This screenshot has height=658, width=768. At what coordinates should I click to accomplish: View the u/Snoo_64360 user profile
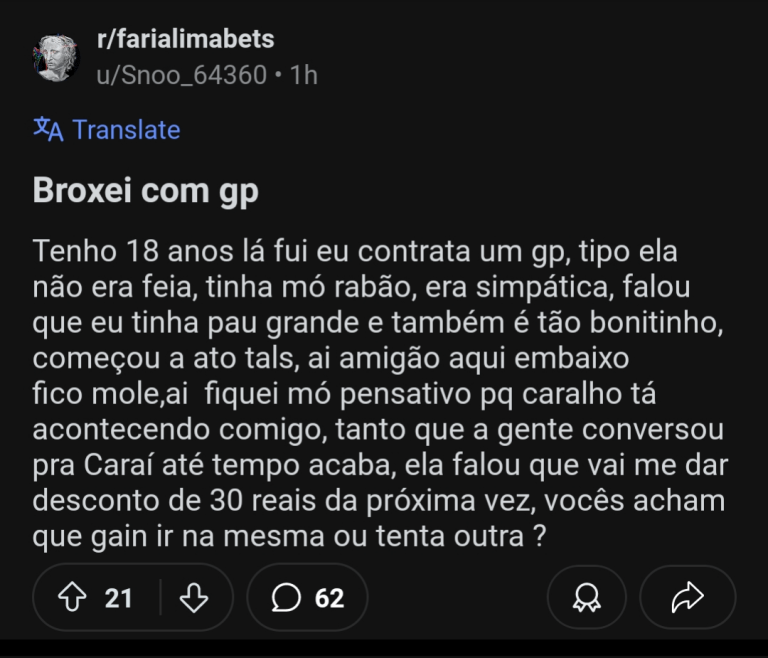(182, 74)
